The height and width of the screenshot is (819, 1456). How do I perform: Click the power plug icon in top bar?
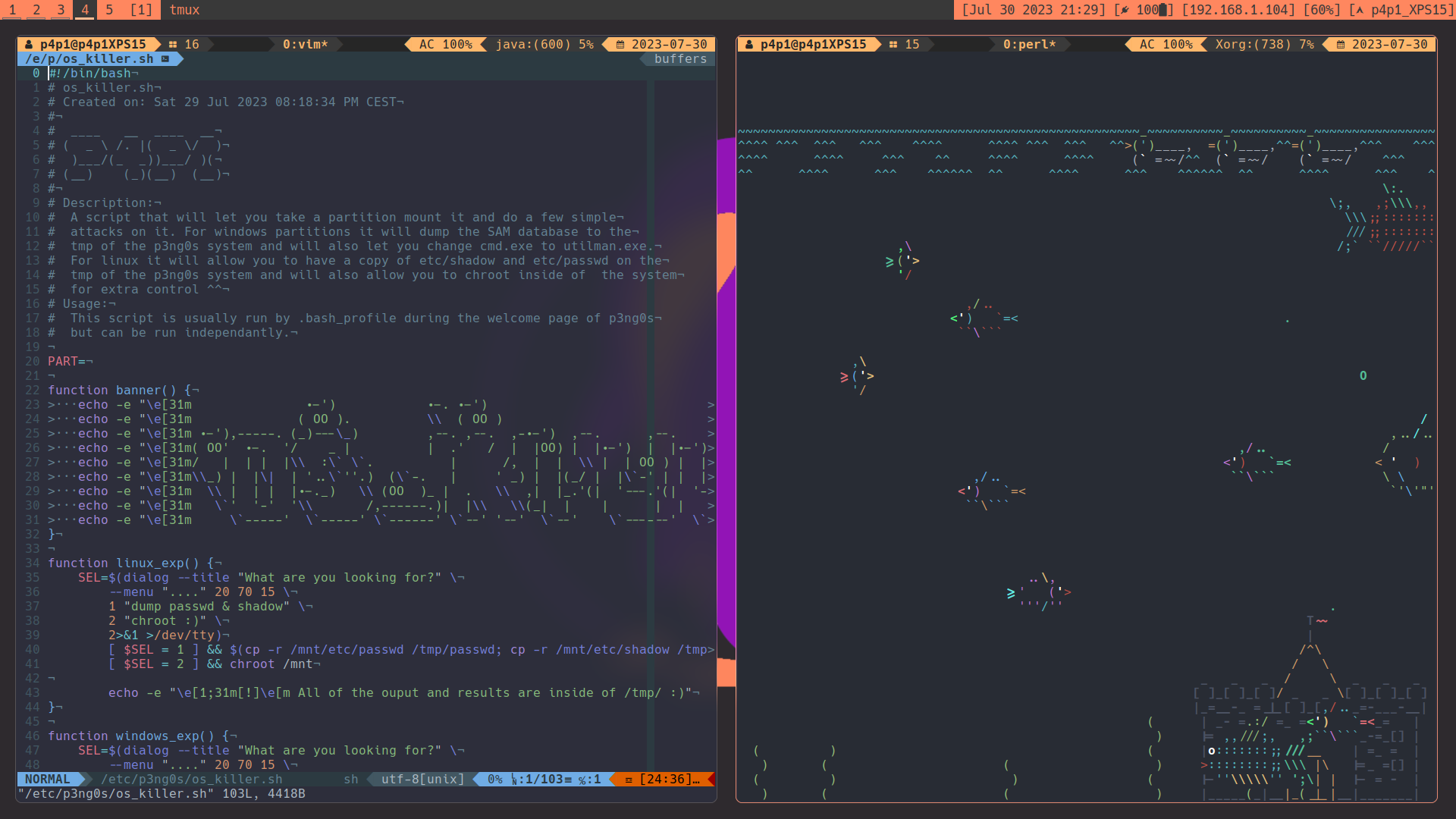(x=1125, y=10)
